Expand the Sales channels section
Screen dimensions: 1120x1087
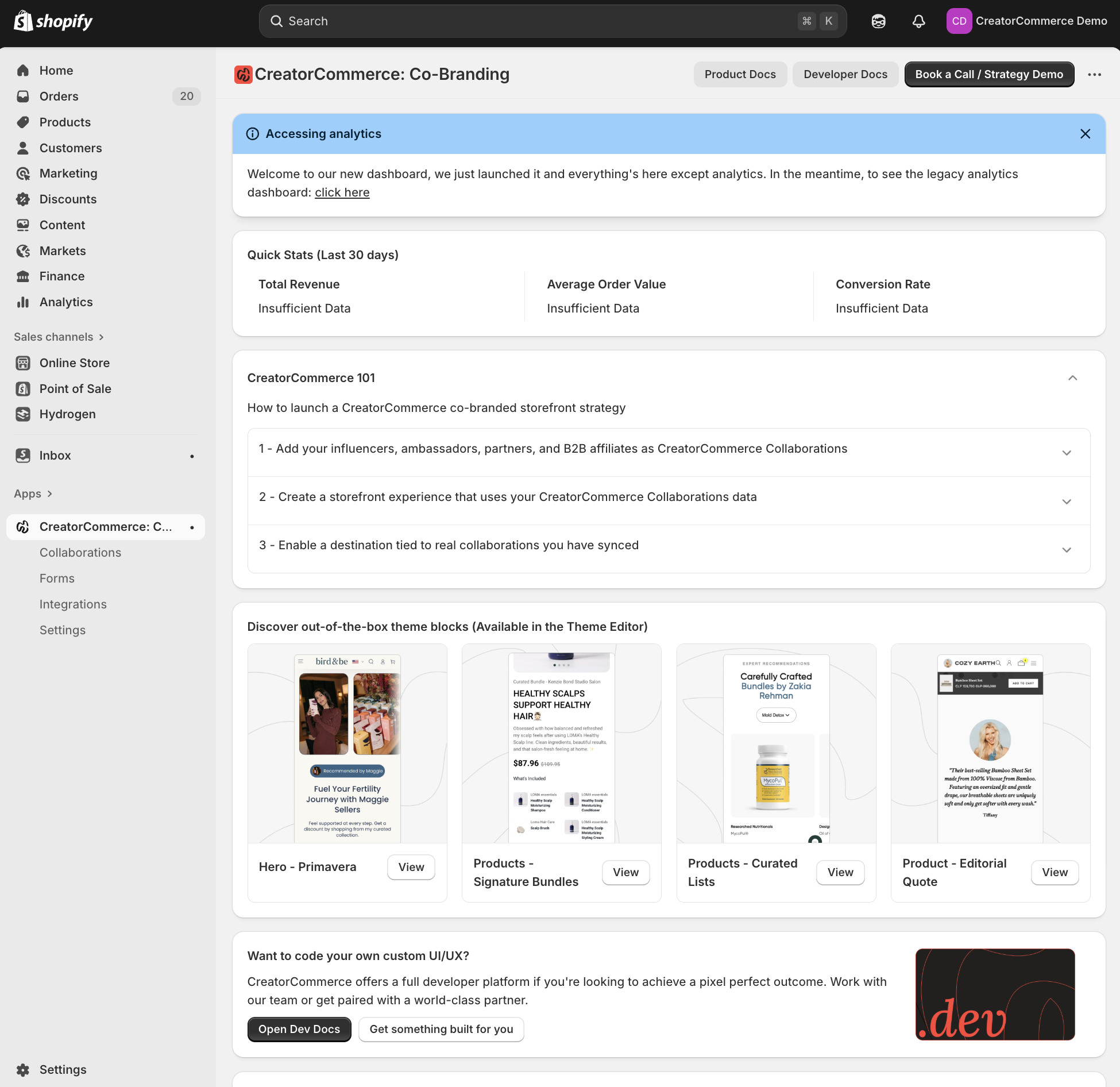pyautogui.click(x=59, y=337)
